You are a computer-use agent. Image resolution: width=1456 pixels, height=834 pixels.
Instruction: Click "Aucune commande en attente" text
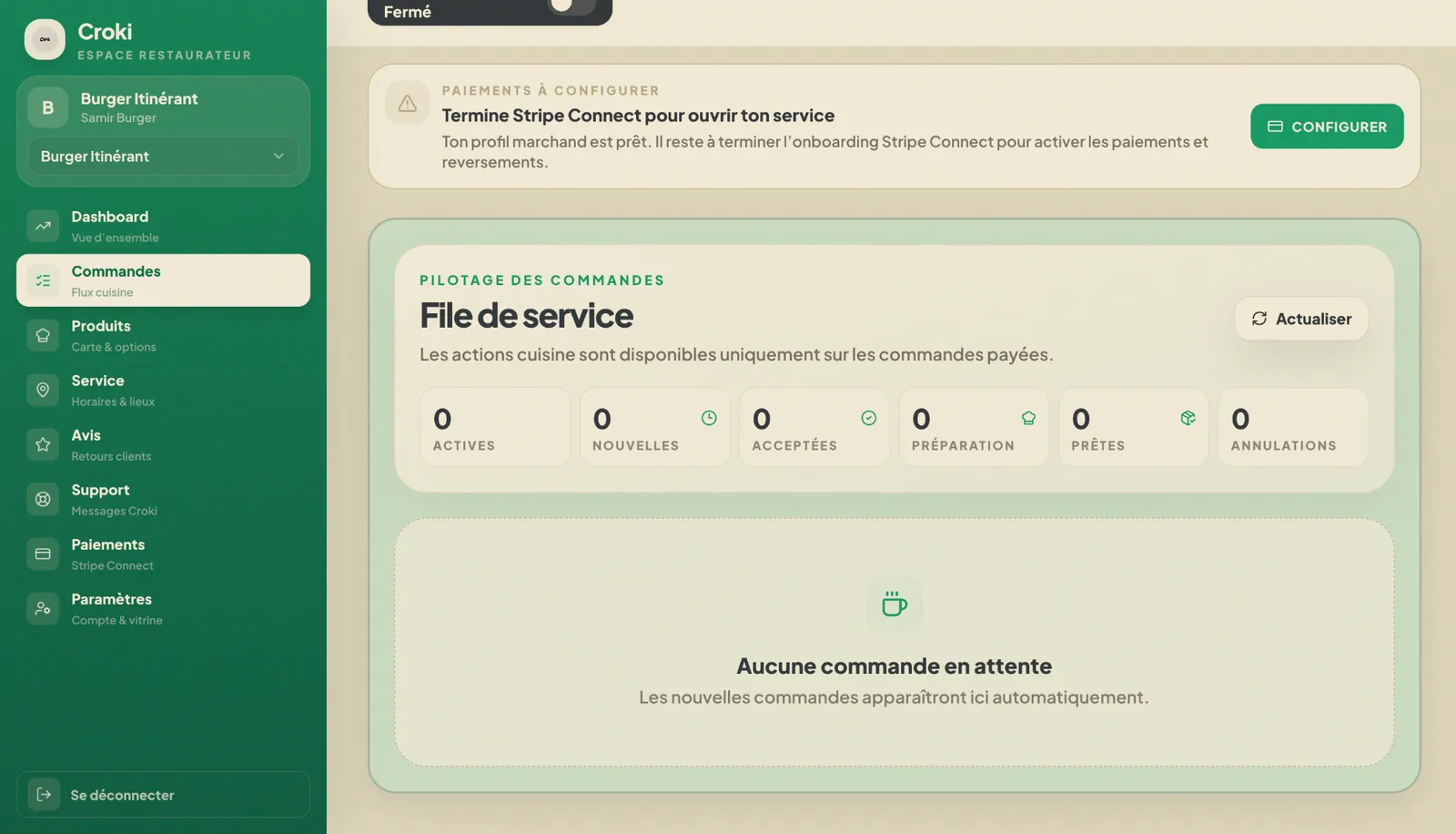[x=894, y=666]
